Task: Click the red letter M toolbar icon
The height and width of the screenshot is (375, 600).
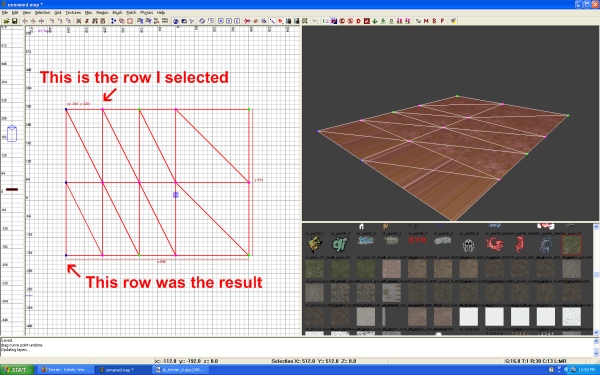Action: [x=426, y=21]
